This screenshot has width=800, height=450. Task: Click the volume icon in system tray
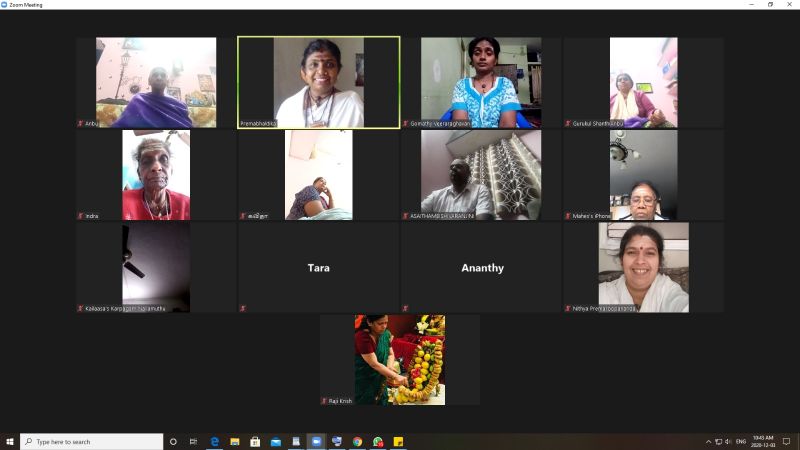pyautogui.click(x=728, y=441)
